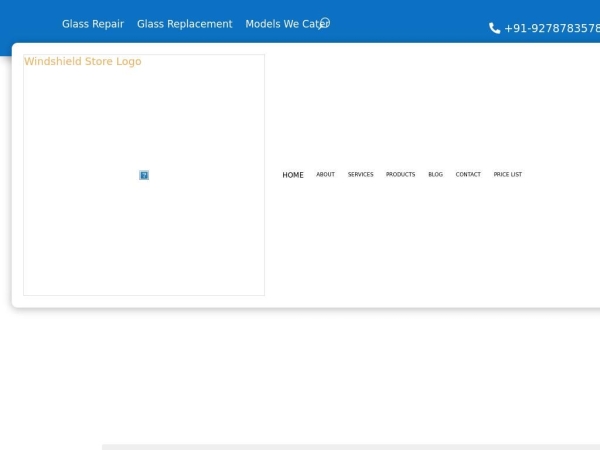Open the Models We Cater link
600x450 pixels.
pyautogui.click(x=280, y=24)
